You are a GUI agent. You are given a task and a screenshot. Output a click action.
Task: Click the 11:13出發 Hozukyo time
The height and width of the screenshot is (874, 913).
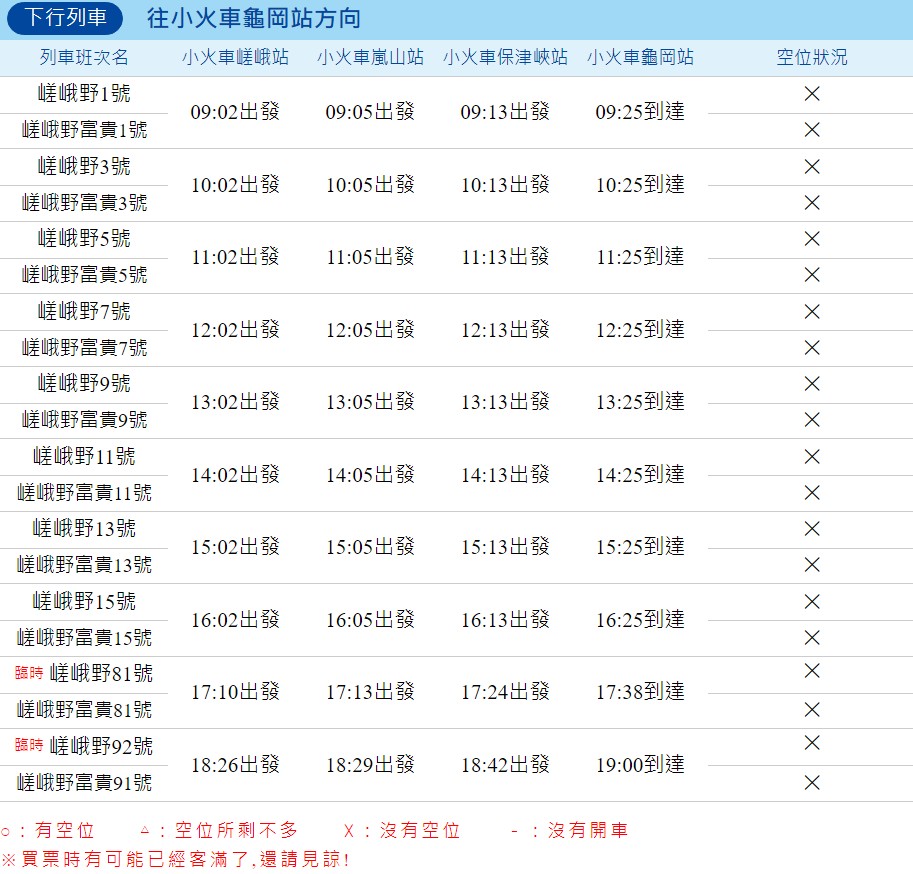point(505,257)
